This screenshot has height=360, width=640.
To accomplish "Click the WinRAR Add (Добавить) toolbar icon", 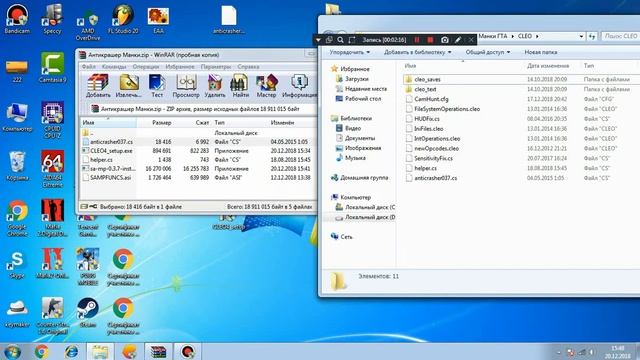I will coord(98,86).
